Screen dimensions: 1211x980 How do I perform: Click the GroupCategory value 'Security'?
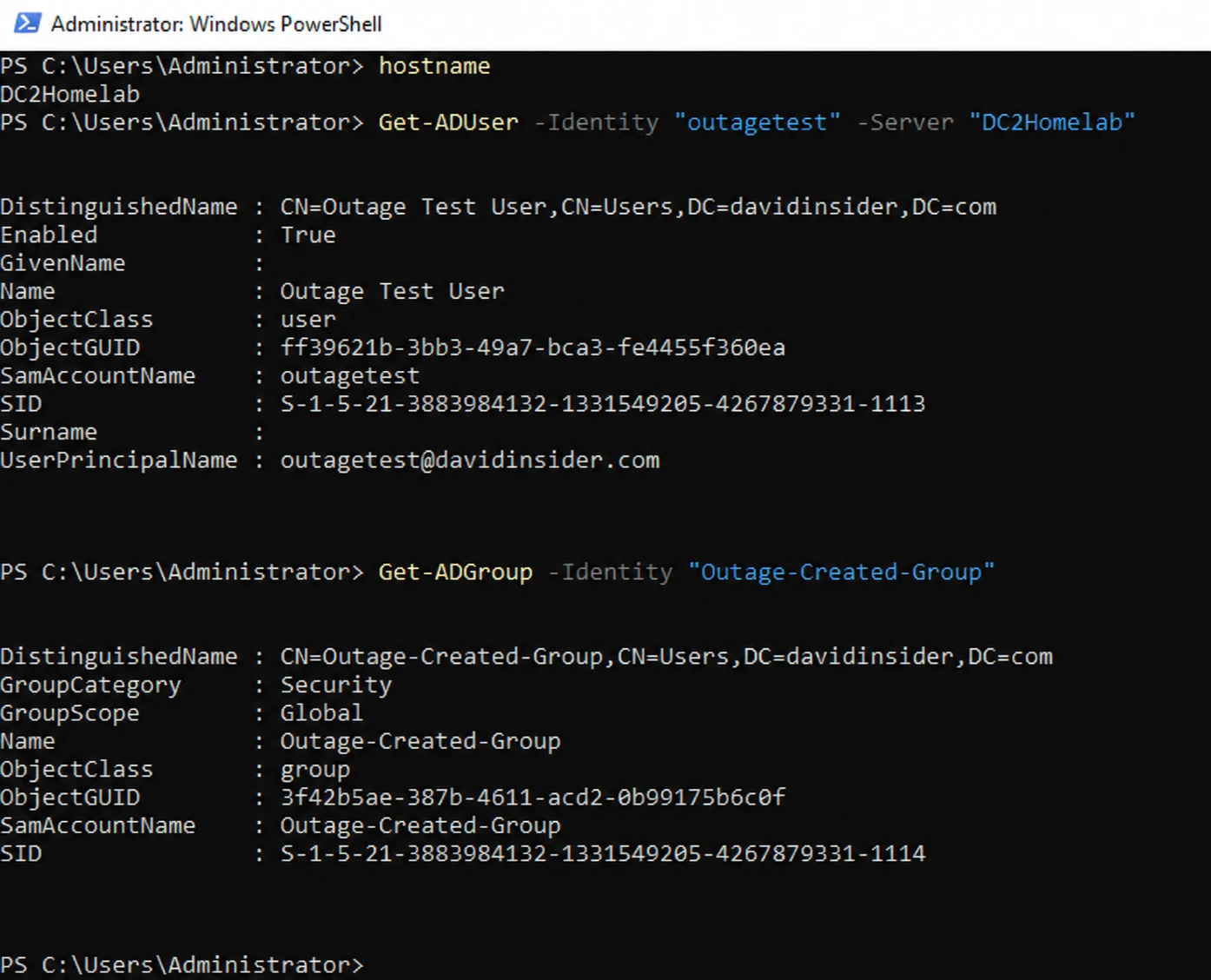tap(335, 685)
